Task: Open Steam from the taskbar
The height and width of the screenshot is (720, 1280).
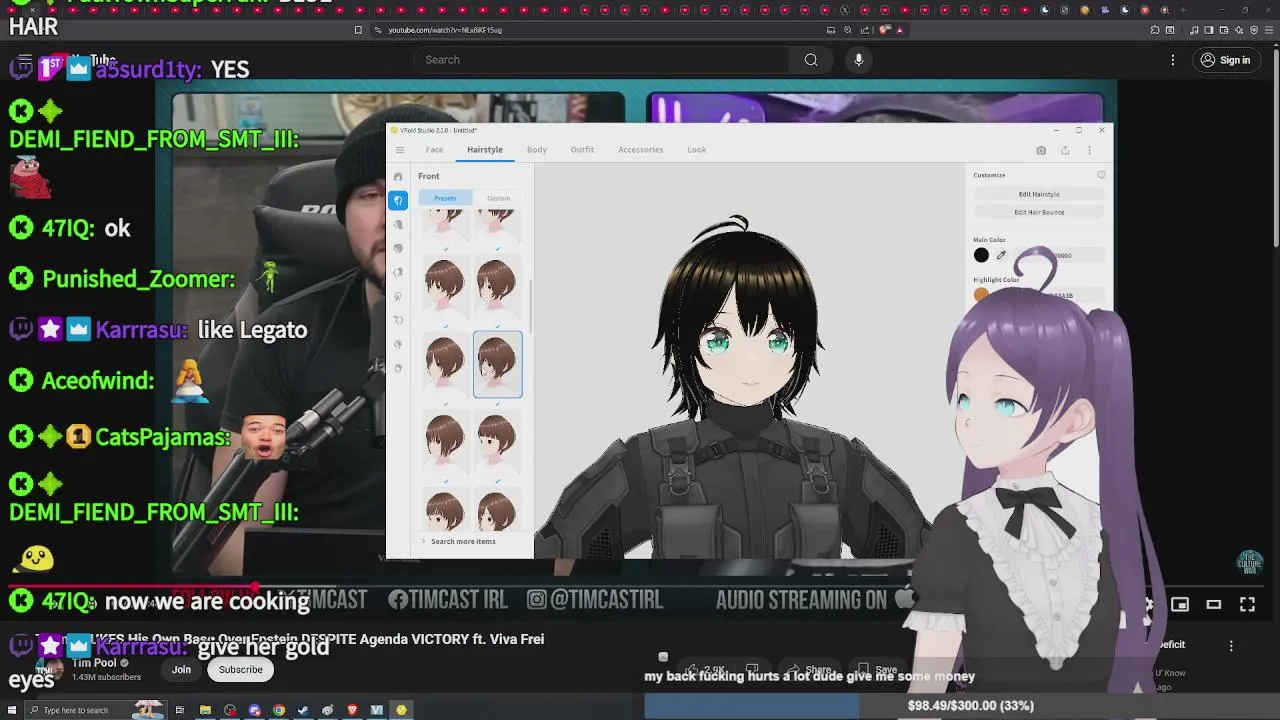Action: click(303, 710)
